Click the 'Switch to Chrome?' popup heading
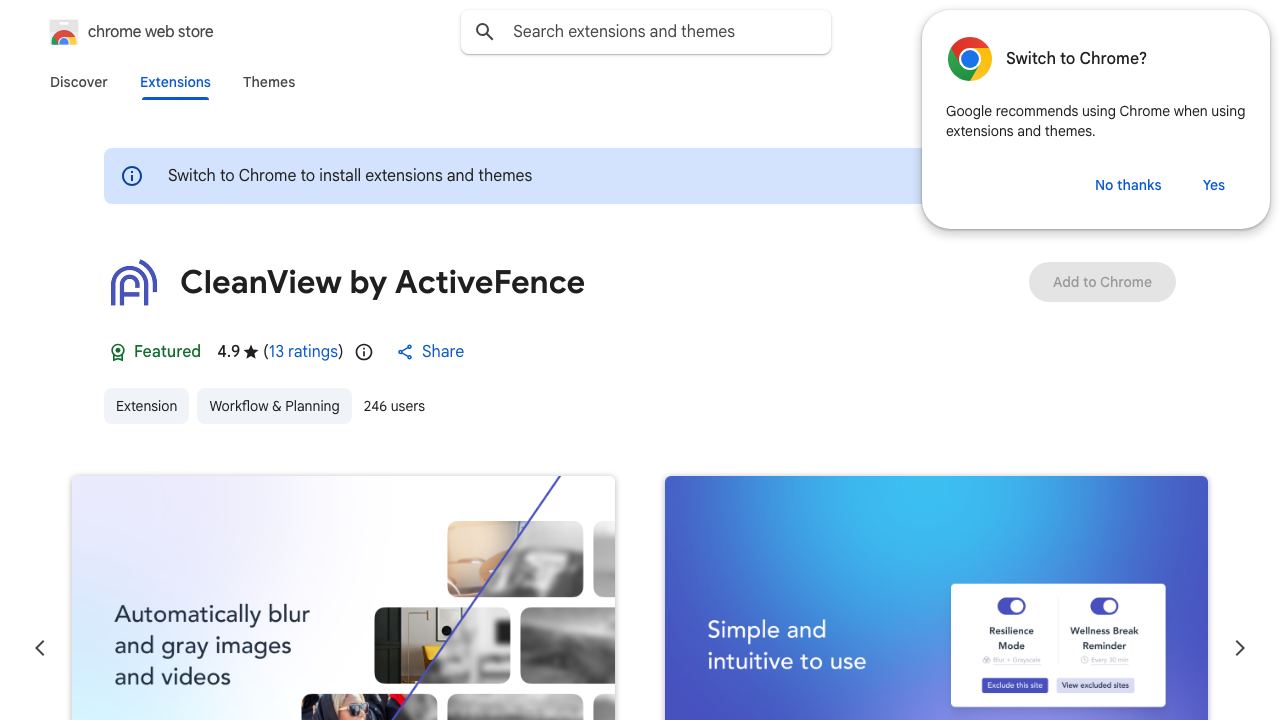The image size is (1280, 720). (x=1076, y=59)
